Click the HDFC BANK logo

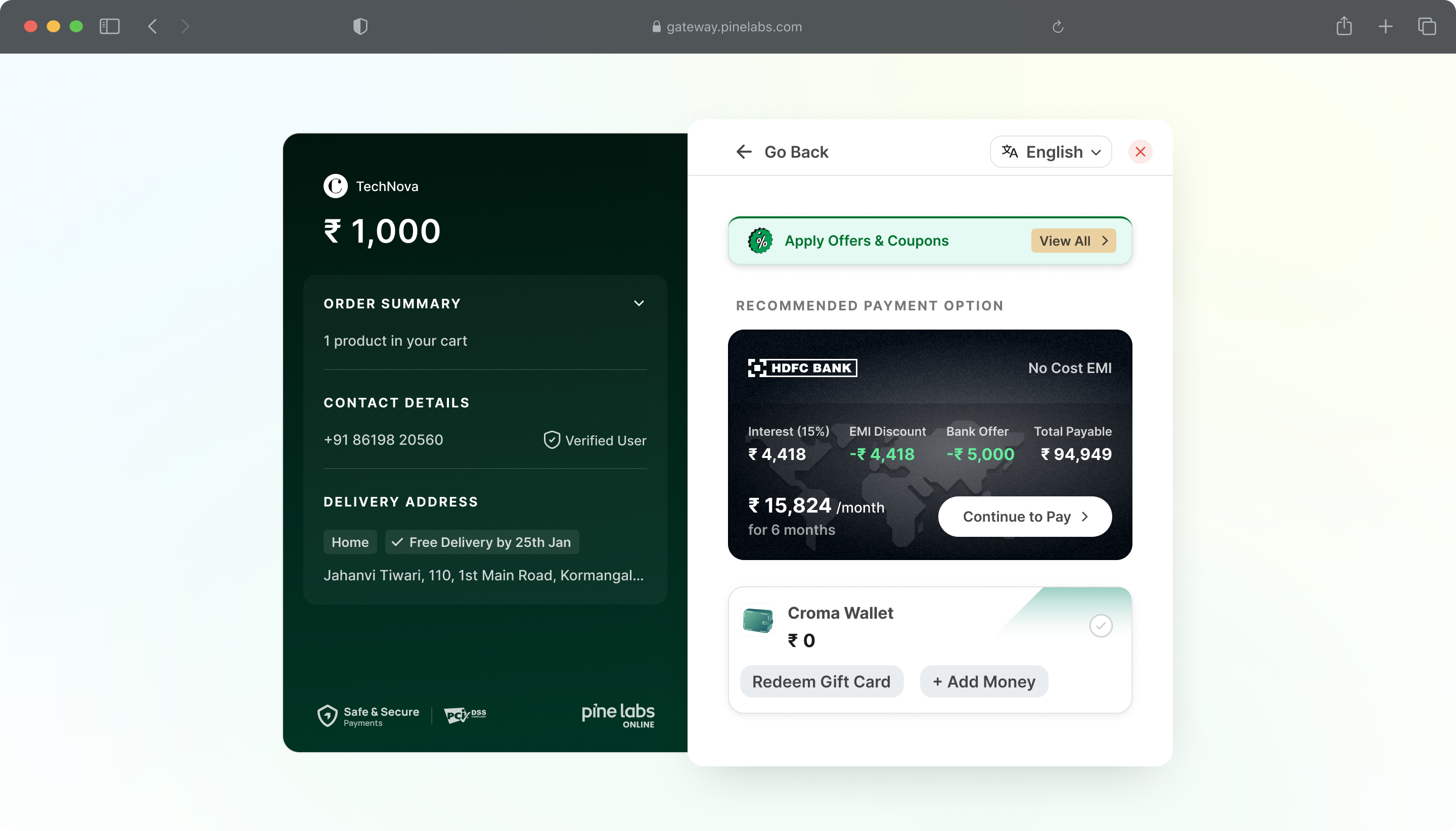point(802,368)
